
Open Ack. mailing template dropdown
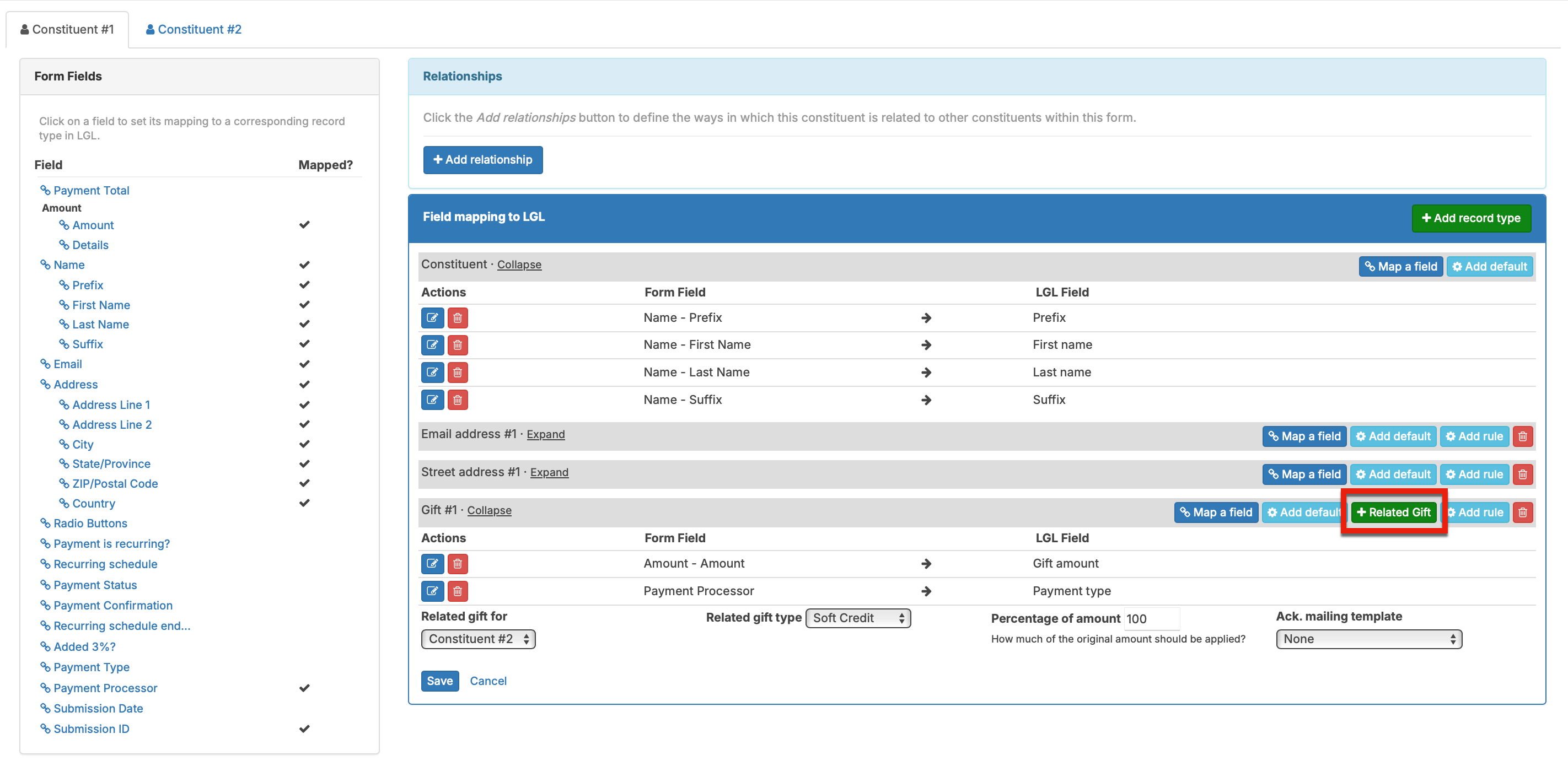click(1368, 639)
